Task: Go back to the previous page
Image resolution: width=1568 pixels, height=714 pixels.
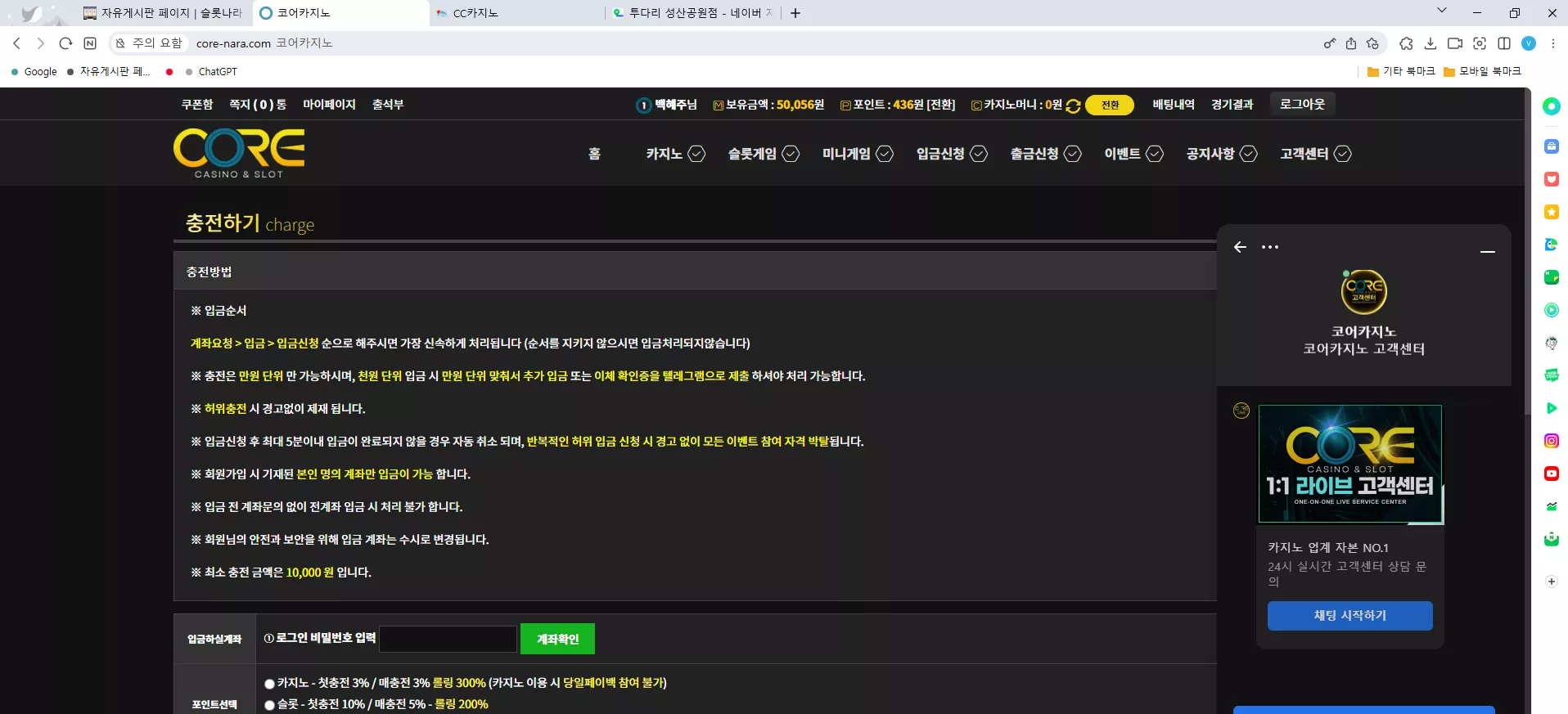Action: (16, 43)
